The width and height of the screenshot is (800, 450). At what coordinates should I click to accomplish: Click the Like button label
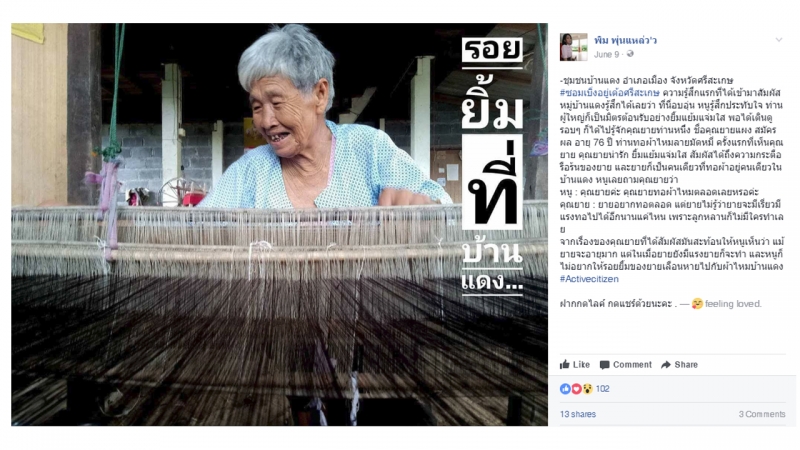point(581,365)
